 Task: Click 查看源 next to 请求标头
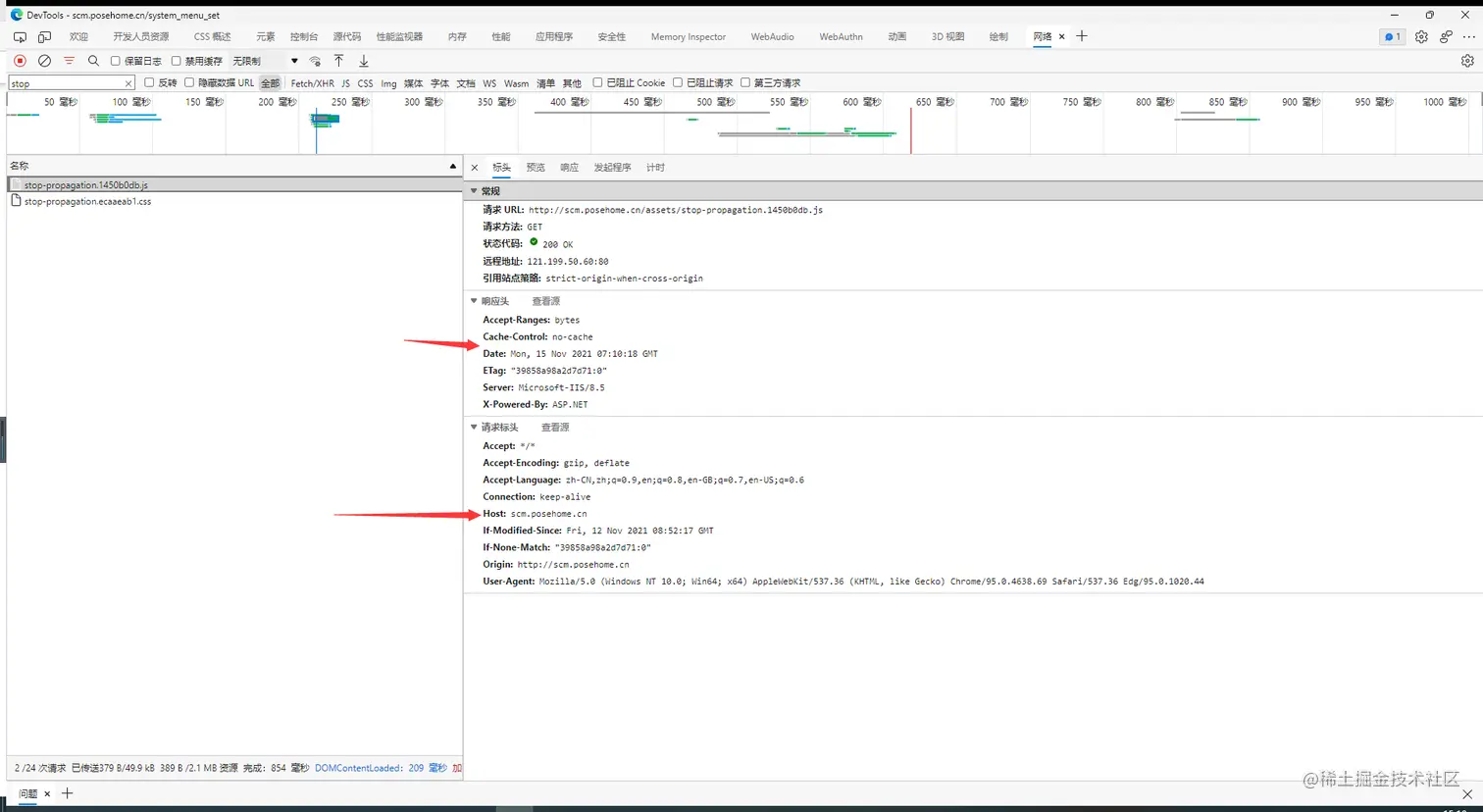coord(555,428)
